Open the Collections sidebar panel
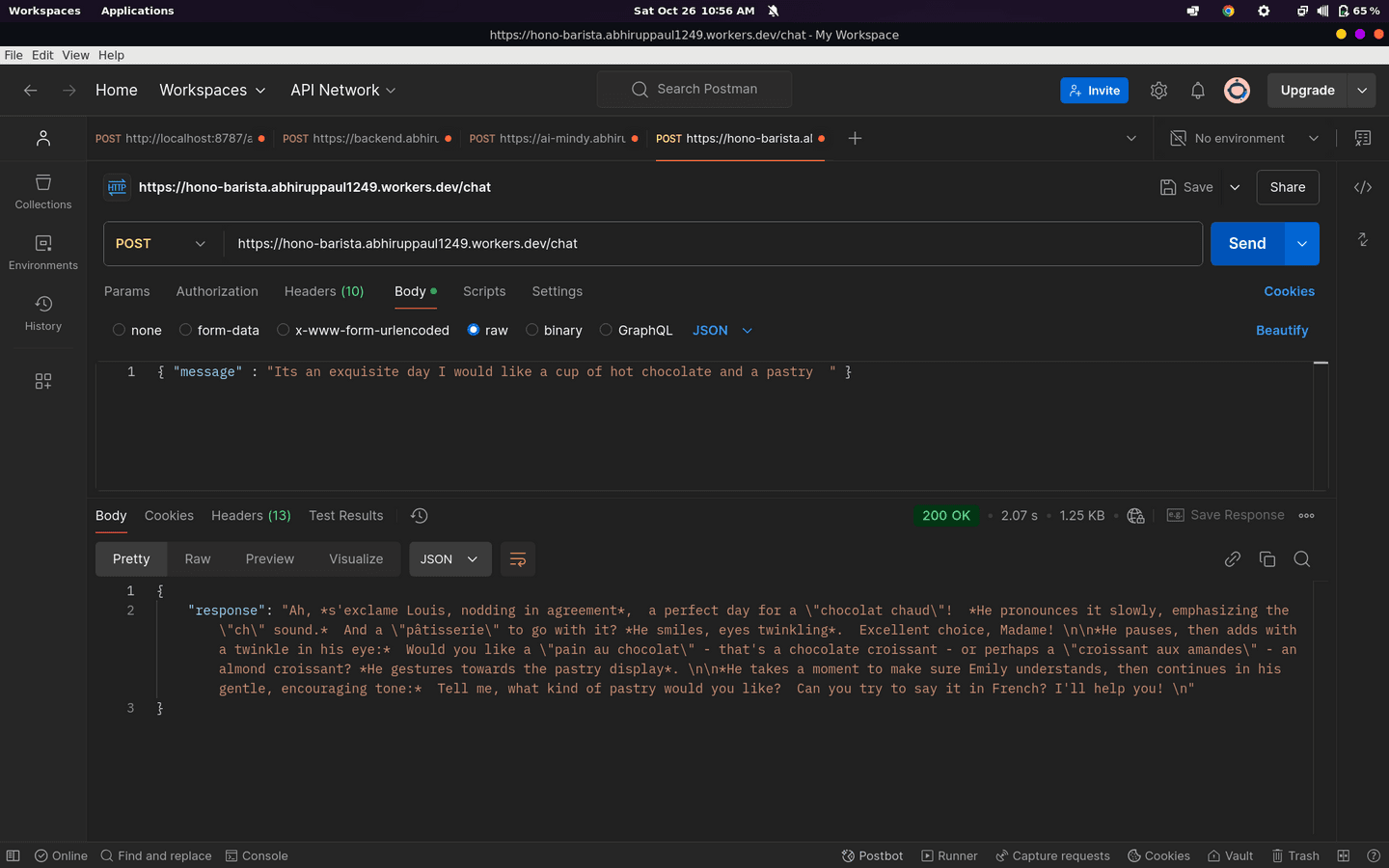Viewport: 1389px width, 868px height. pyautogui.click(x=43, y=192)
